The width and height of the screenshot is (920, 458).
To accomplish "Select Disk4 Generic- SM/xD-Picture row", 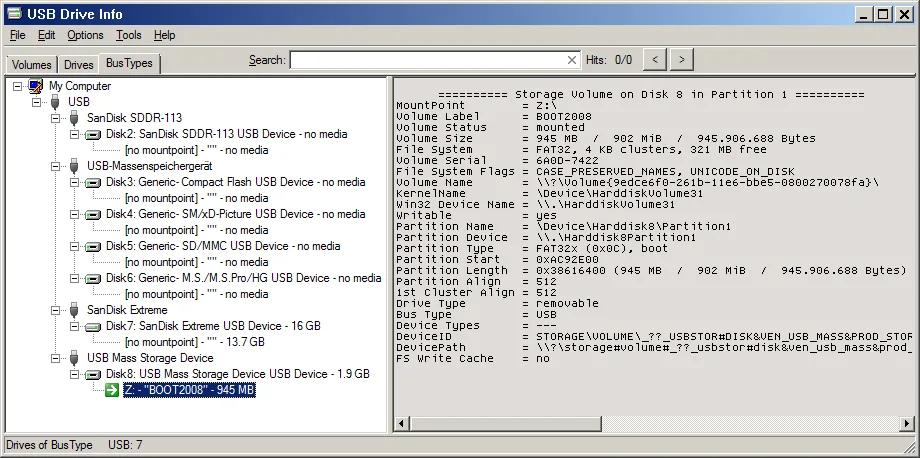I will pyautogui.click(x=235, y=214).
